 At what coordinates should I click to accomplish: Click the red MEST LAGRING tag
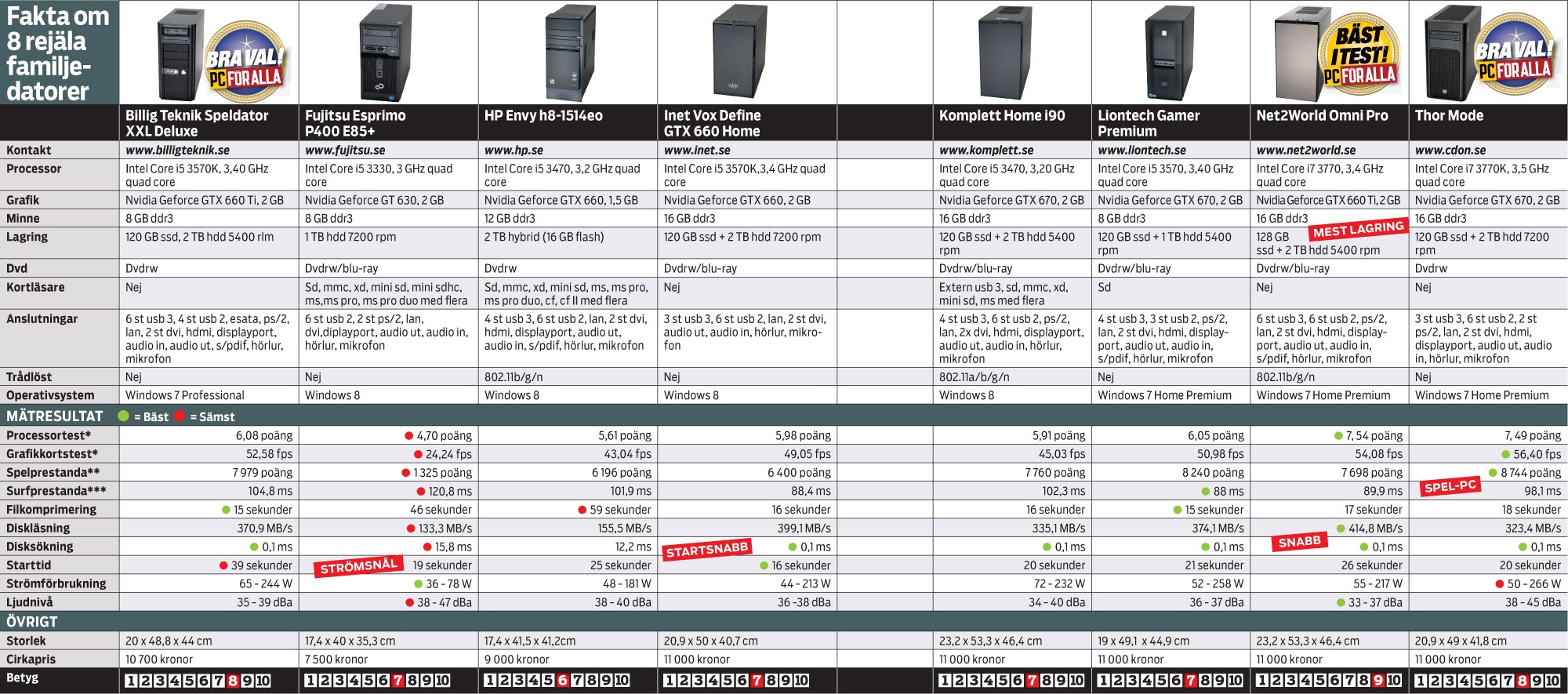[1358, 230]
